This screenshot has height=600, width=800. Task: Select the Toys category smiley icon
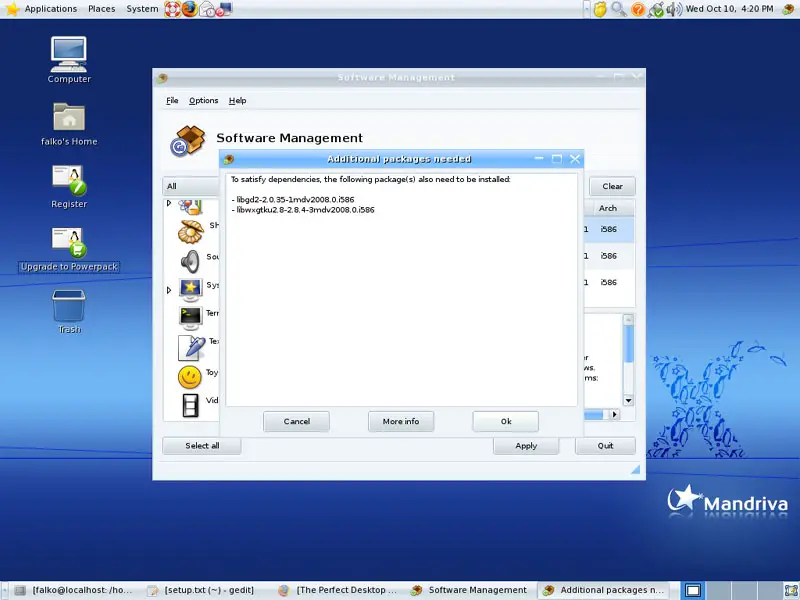[x=190, y=377]
